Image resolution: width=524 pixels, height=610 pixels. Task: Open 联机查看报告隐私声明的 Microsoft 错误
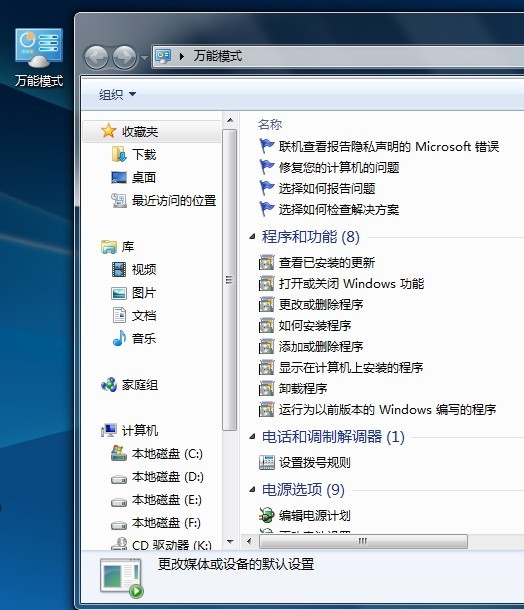(389, 147)
